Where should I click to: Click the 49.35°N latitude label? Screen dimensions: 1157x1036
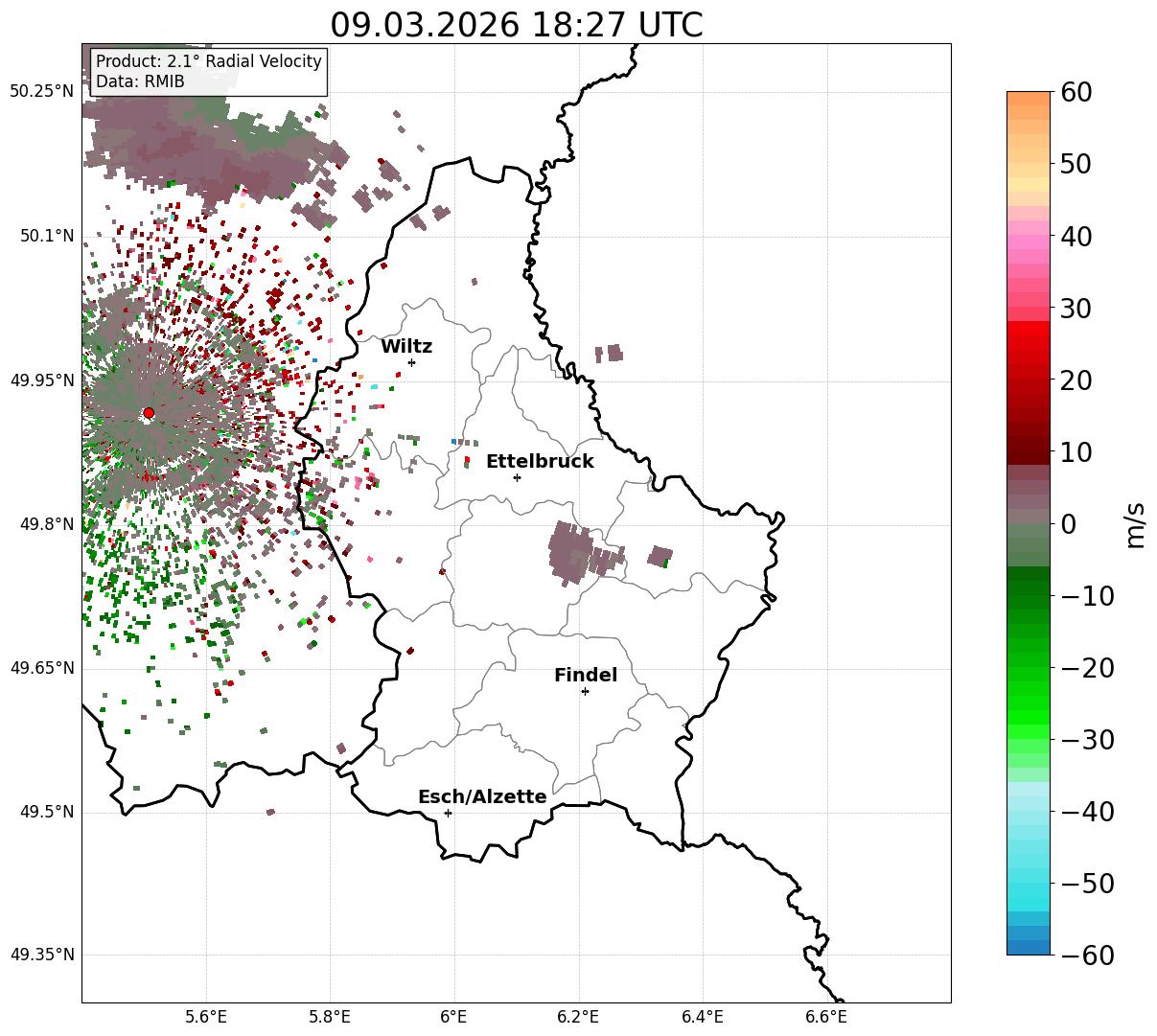pos(41,955)
